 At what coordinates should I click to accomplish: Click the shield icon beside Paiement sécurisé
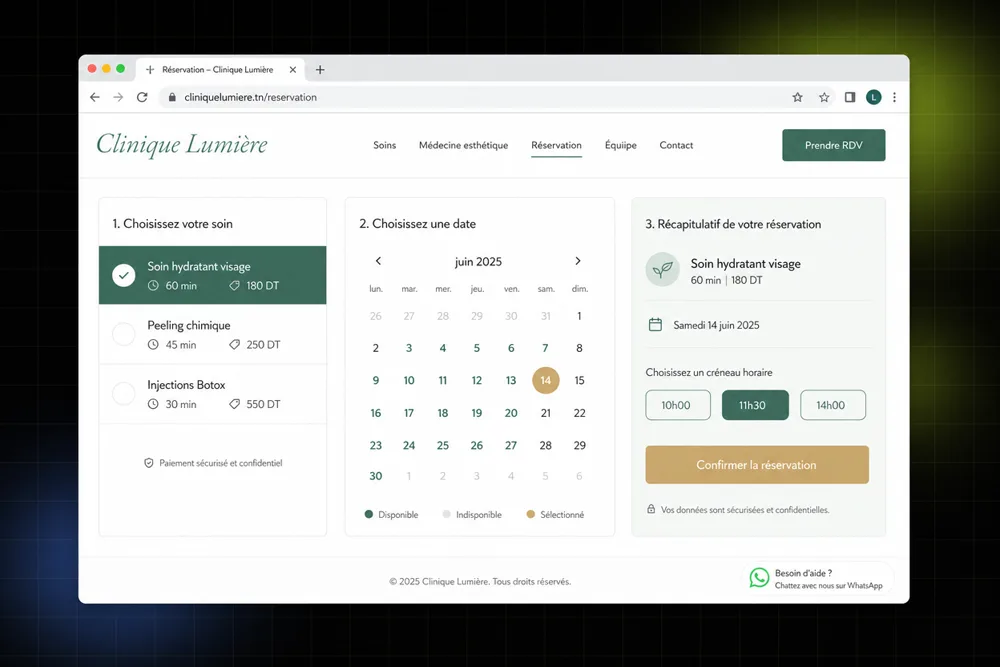(149, 463)
